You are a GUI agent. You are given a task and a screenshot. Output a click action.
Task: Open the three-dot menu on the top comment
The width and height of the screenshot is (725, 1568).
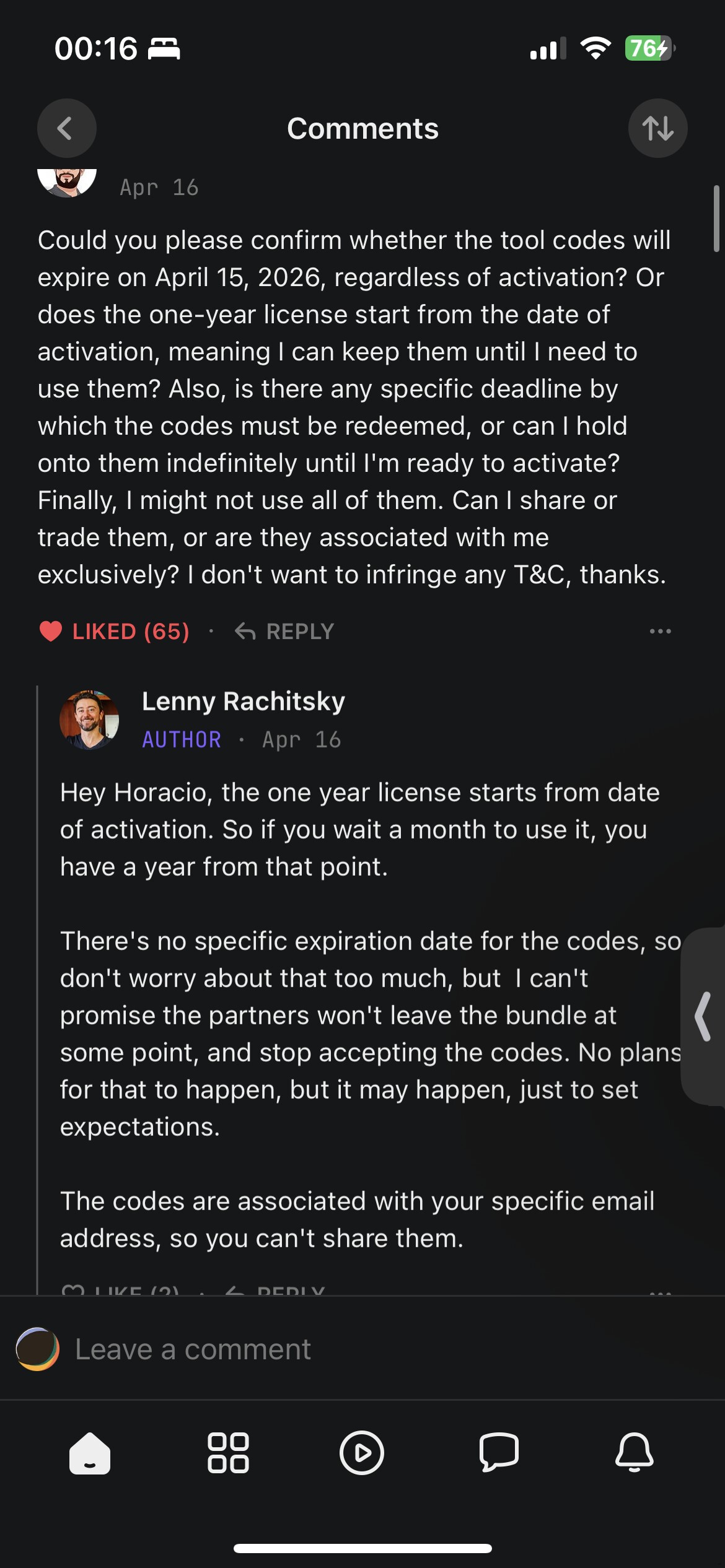[x=660, y=632]
